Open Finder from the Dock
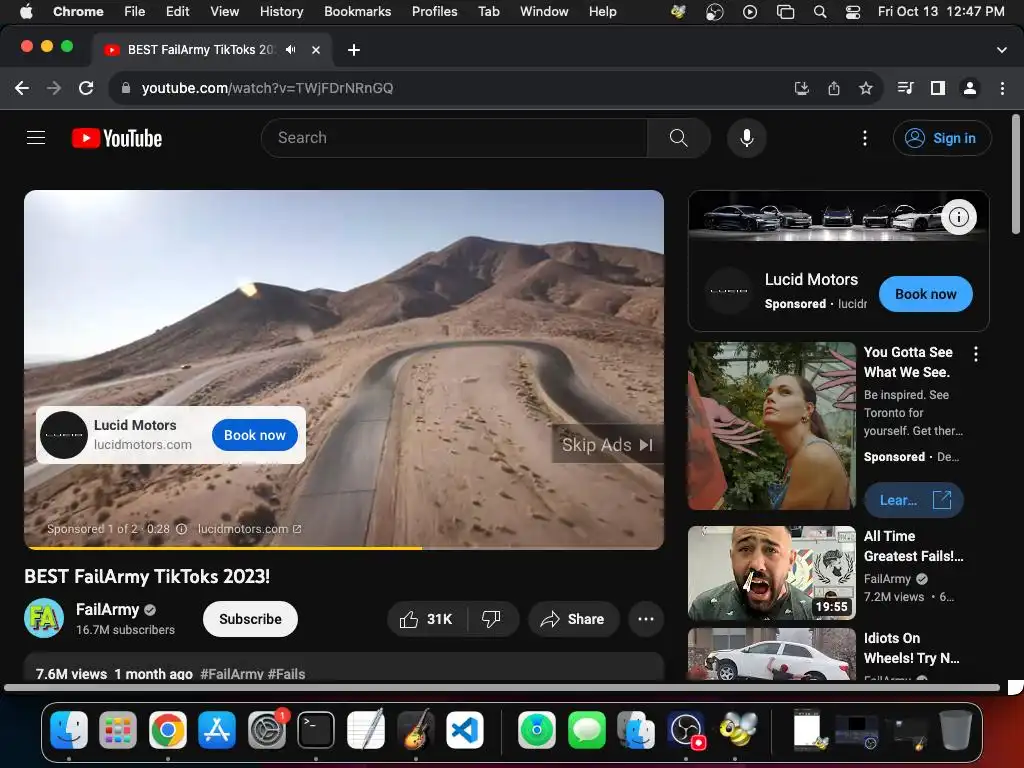The height and width of the screenshot is (768, 1024). pos(69,729)
